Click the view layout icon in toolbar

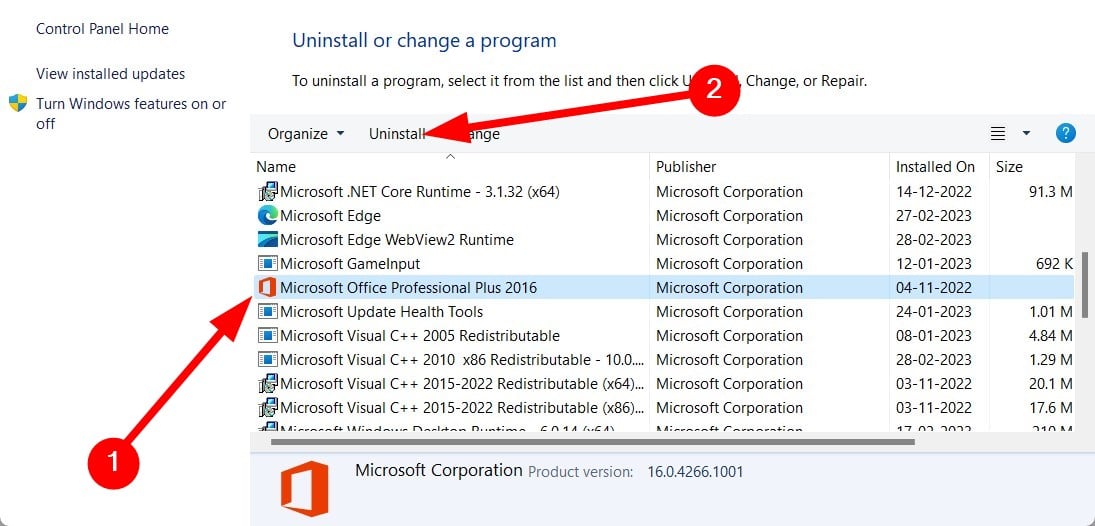pyautogui.click(x=998, y=133)
